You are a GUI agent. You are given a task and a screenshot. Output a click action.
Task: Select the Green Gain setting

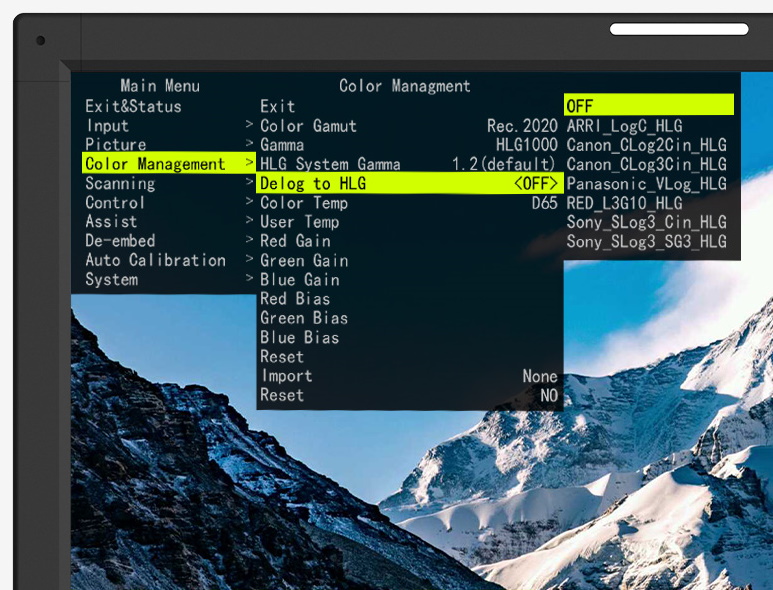click(304, 260)
